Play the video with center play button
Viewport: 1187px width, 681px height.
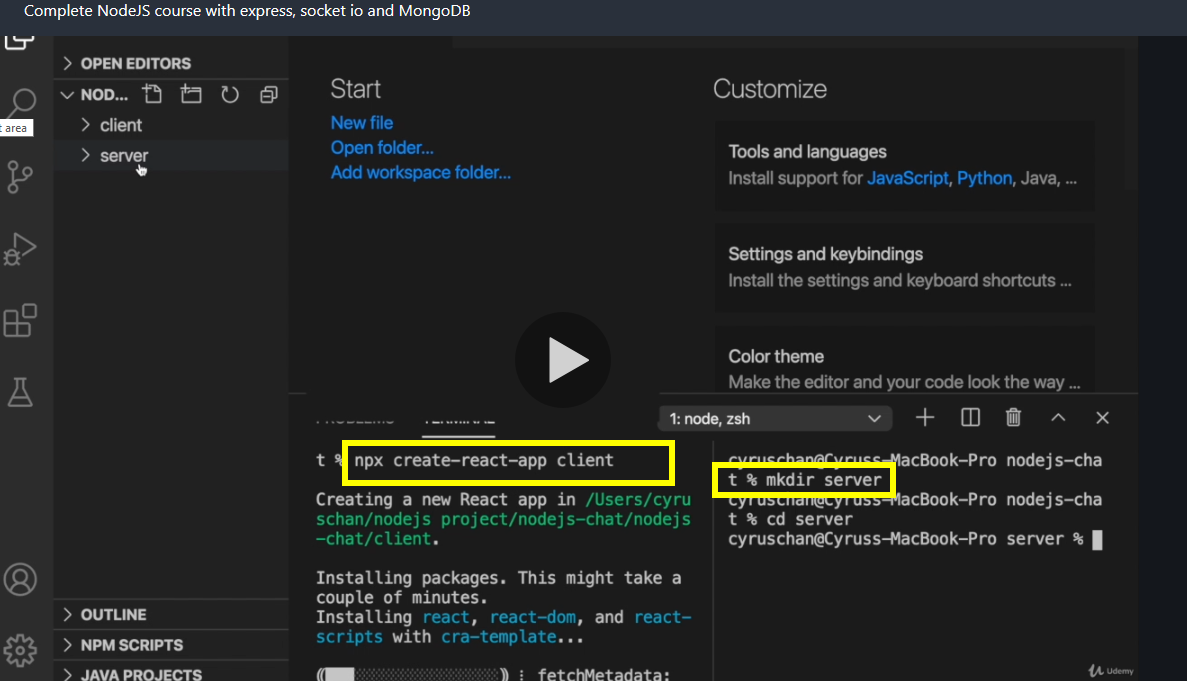click(x=563, y=360)
